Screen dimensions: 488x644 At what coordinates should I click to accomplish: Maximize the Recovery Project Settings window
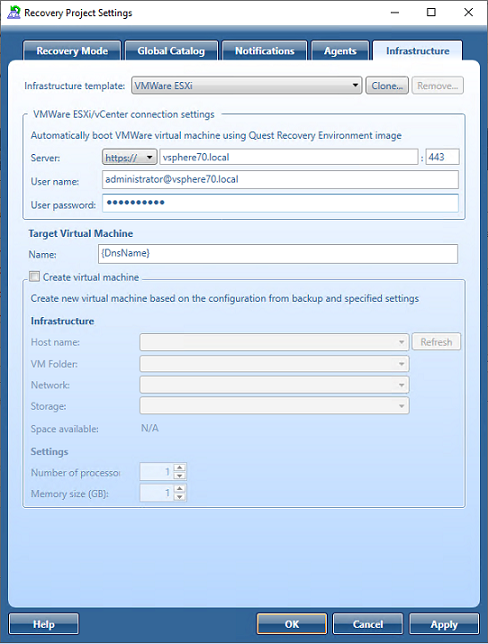(x=431, y=12)
